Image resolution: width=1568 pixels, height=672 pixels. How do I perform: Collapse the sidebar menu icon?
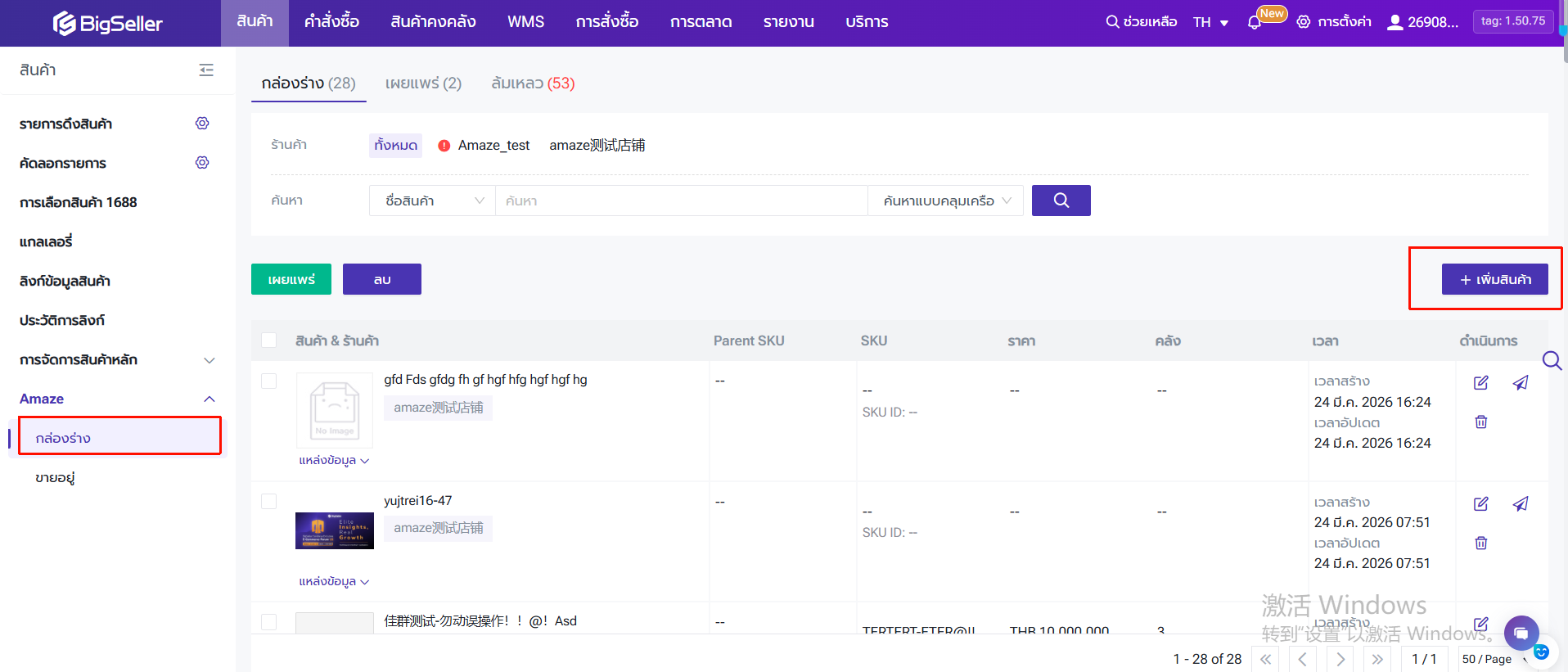[x=206, y=70]
